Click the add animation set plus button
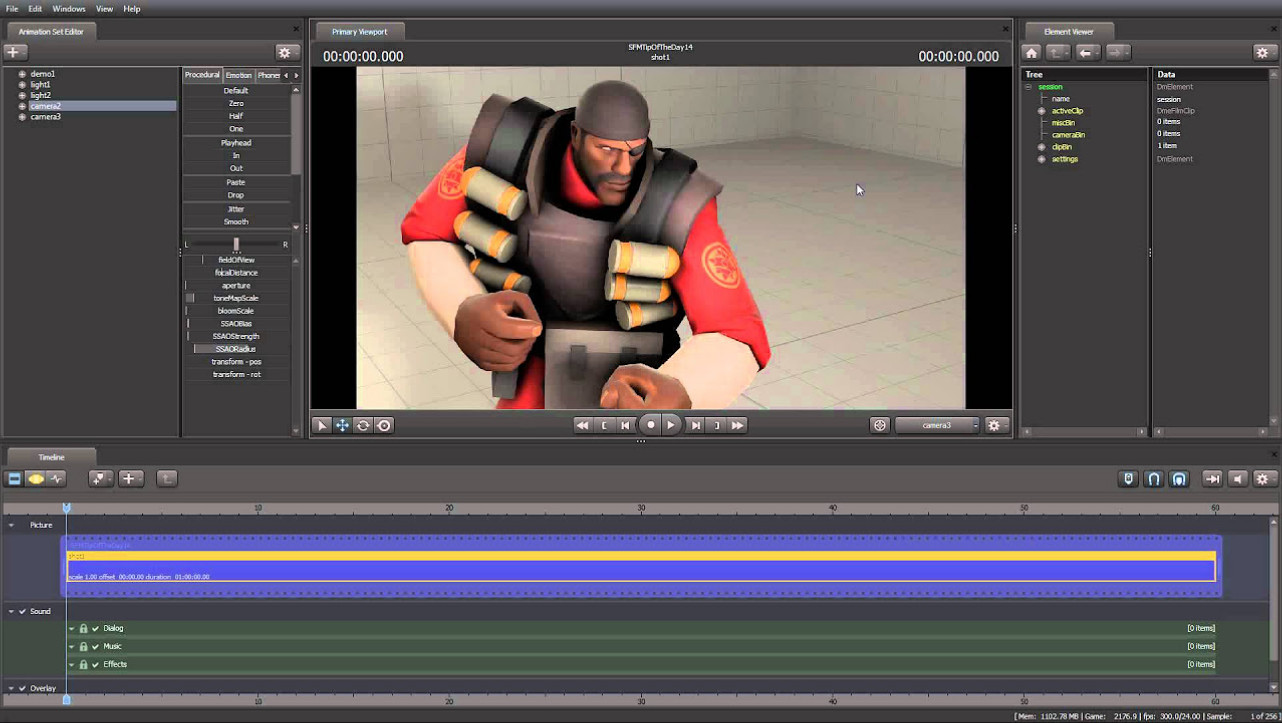 (x=15, y=52)
